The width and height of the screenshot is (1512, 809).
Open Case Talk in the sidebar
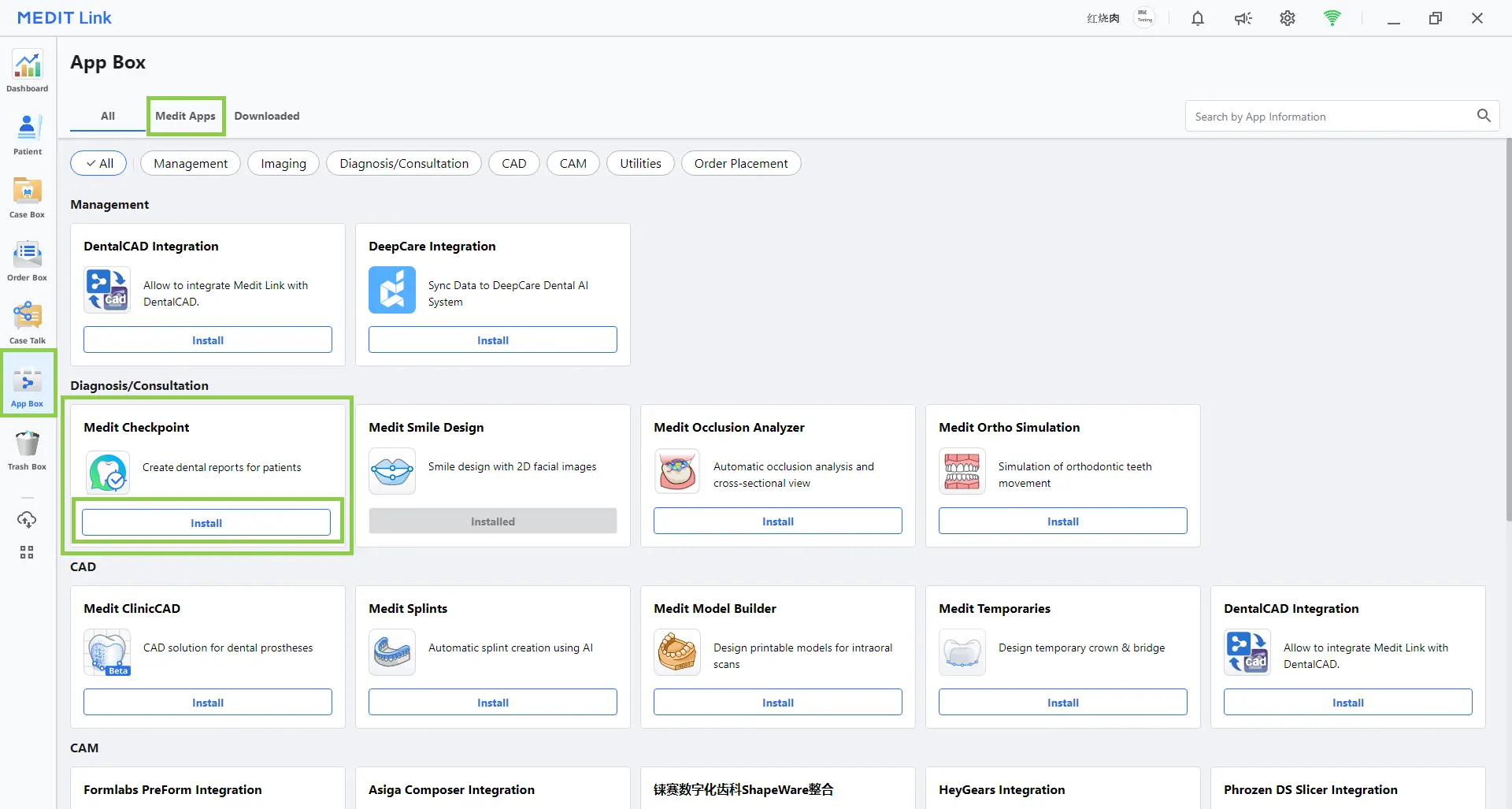pyautogui.click(x=28, y=323)
